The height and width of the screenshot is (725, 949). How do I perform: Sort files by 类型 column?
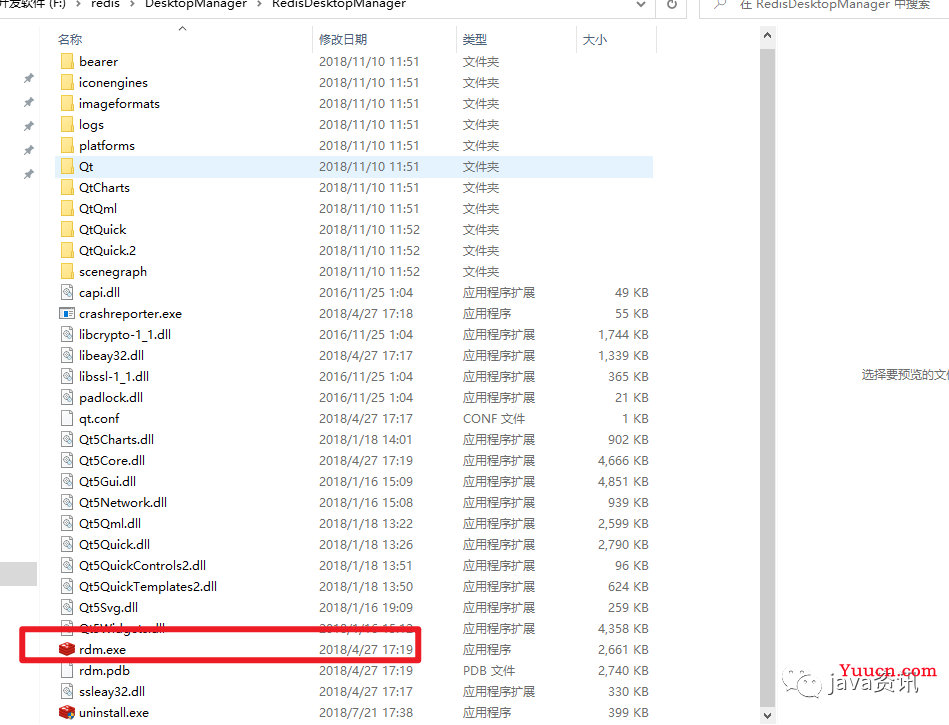474,39
